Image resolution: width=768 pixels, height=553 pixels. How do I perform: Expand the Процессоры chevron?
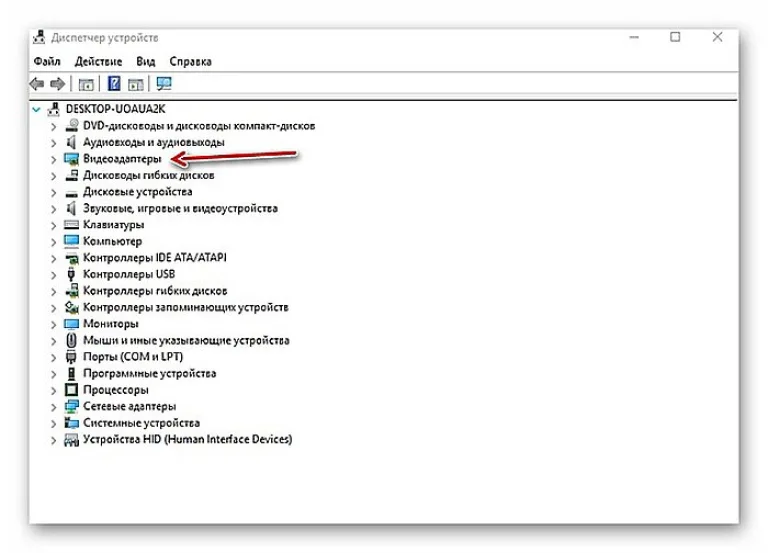[53, 390]
